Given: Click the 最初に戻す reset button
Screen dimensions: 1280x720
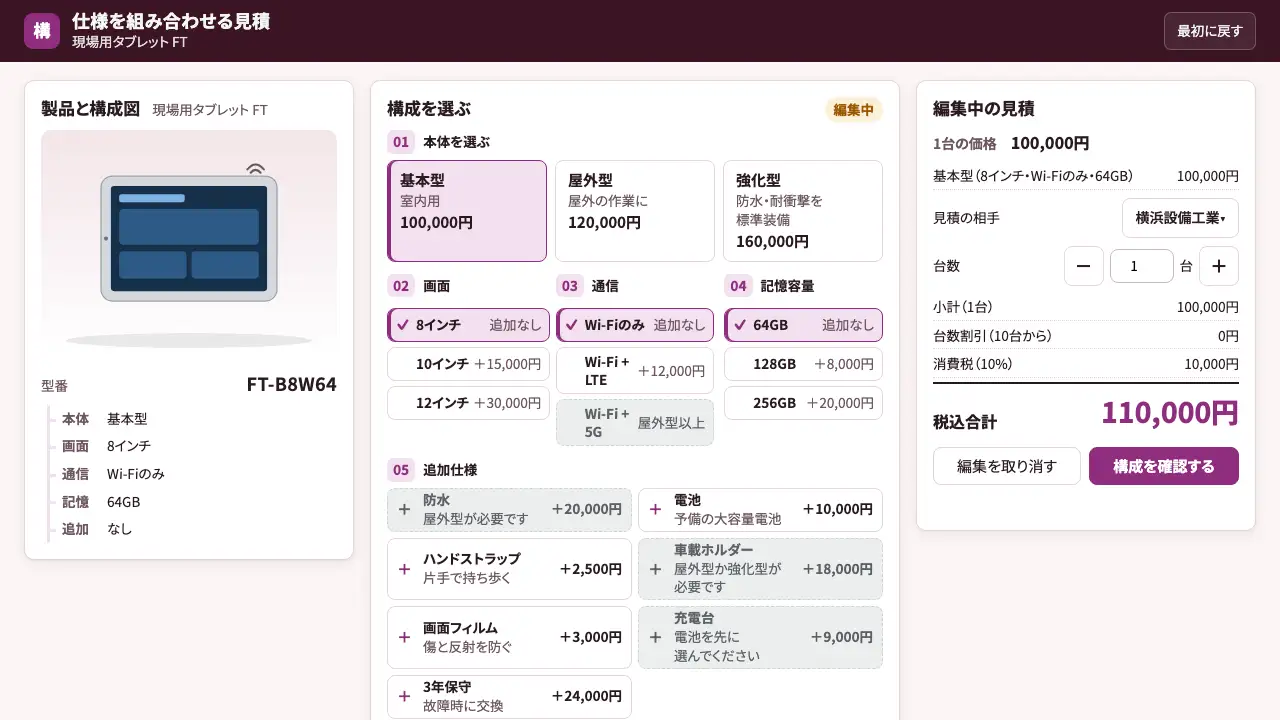Looking at the screenshot, I should 1210,31.
